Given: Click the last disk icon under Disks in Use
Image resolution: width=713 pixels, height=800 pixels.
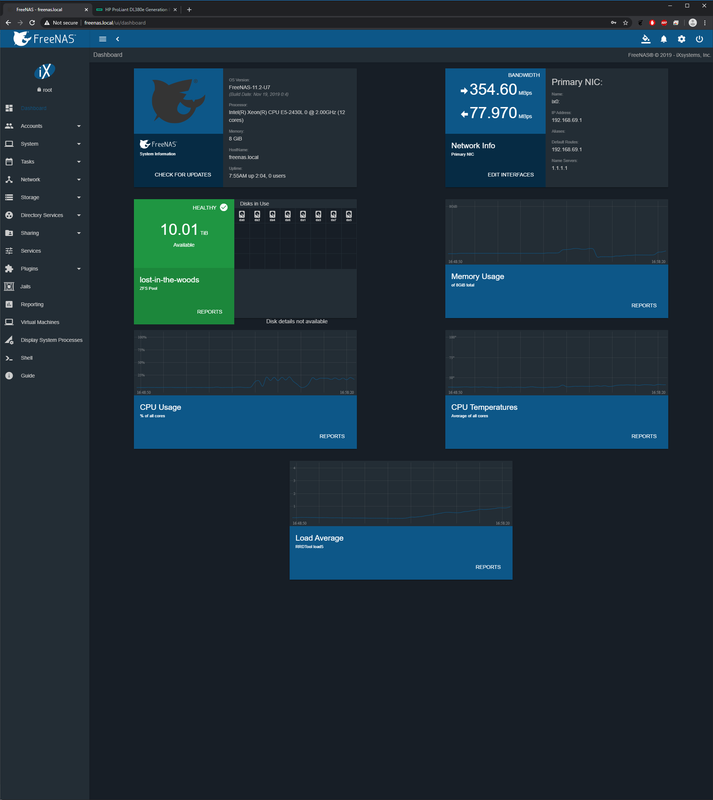Looking at the screenshot, I should [x=349, y=215].
